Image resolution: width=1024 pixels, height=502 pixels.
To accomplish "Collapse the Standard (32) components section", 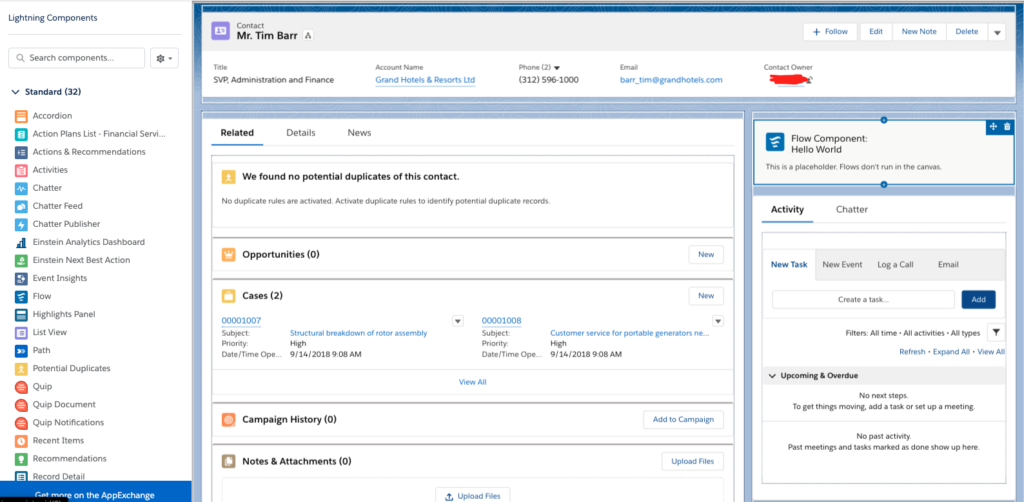I will pyautogui.click(x=16, y=92).
